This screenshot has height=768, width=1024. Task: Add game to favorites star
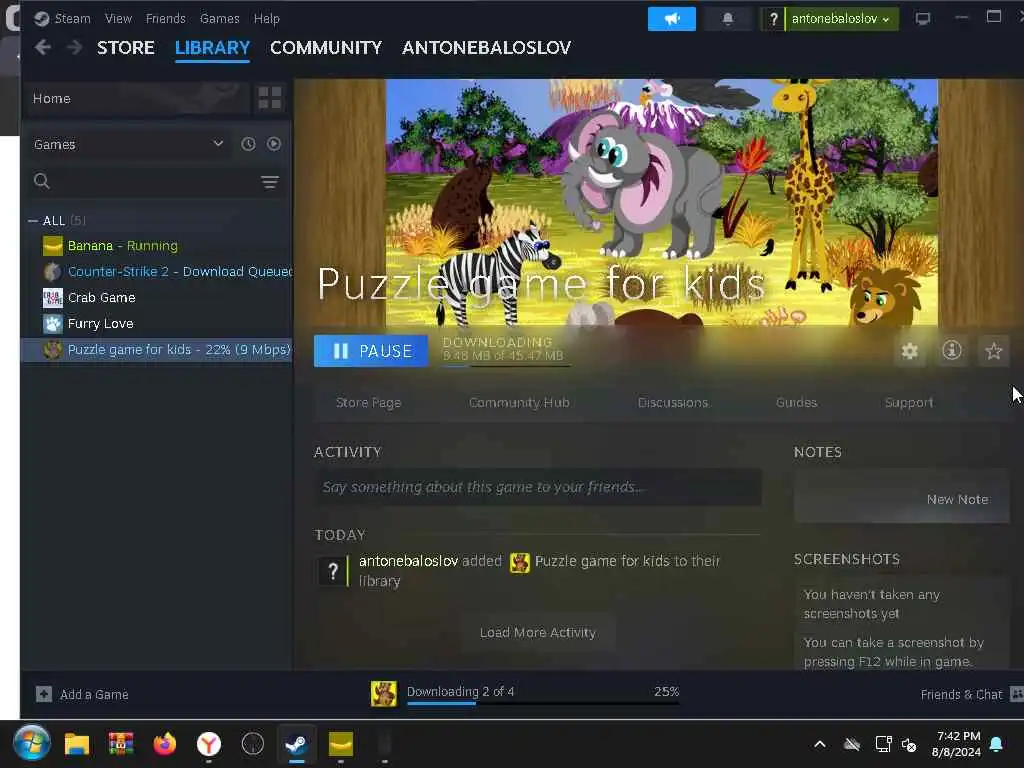point(993,351)
